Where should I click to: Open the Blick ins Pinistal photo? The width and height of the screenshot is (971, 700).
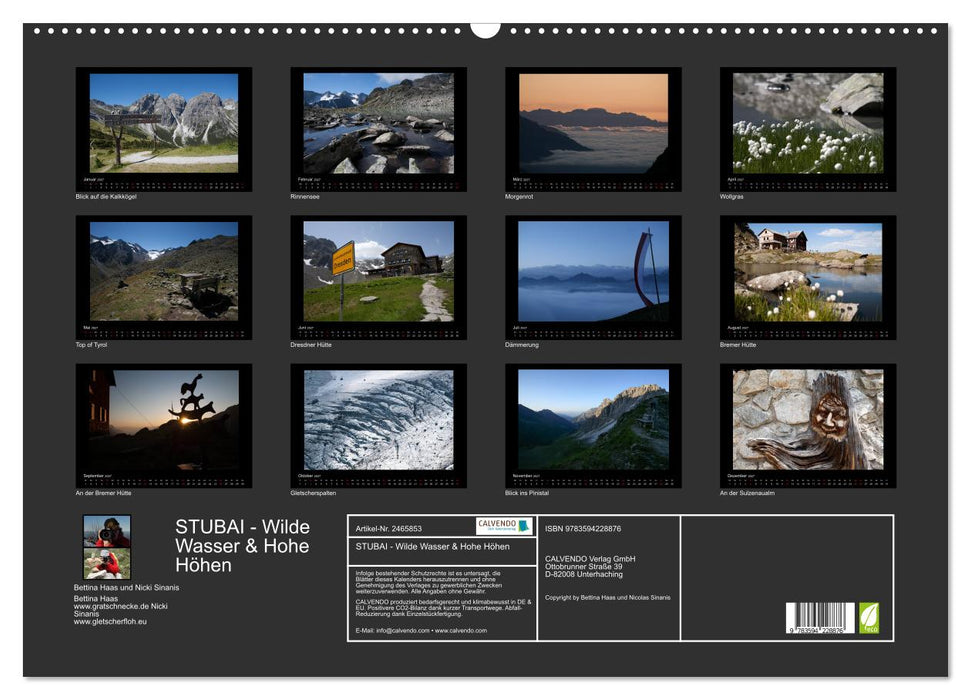[593, 426]
